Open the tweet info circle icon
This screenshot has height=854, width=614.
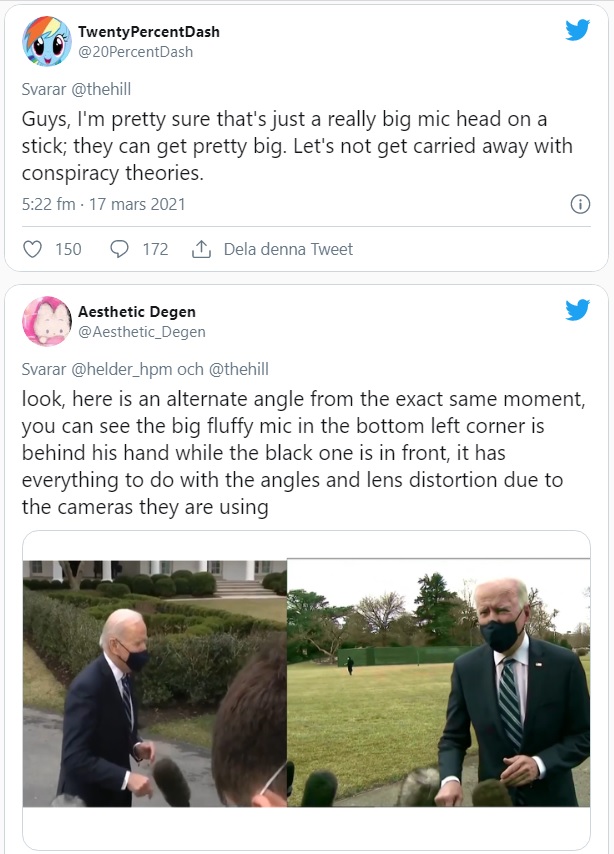[x=580, y=204]
